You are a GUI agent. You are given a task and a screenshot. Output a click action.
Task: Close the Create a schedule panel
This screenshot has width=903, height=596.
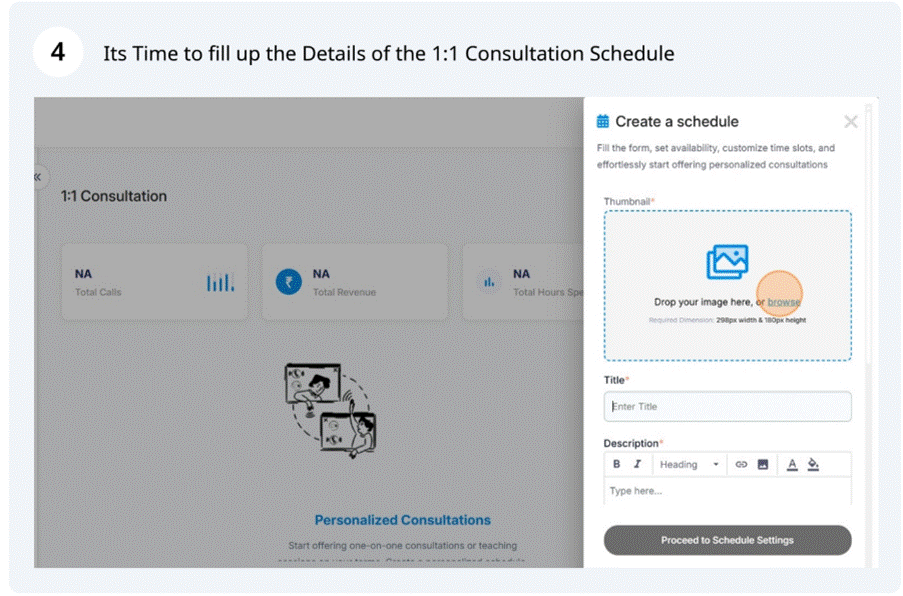click(851, 122)
